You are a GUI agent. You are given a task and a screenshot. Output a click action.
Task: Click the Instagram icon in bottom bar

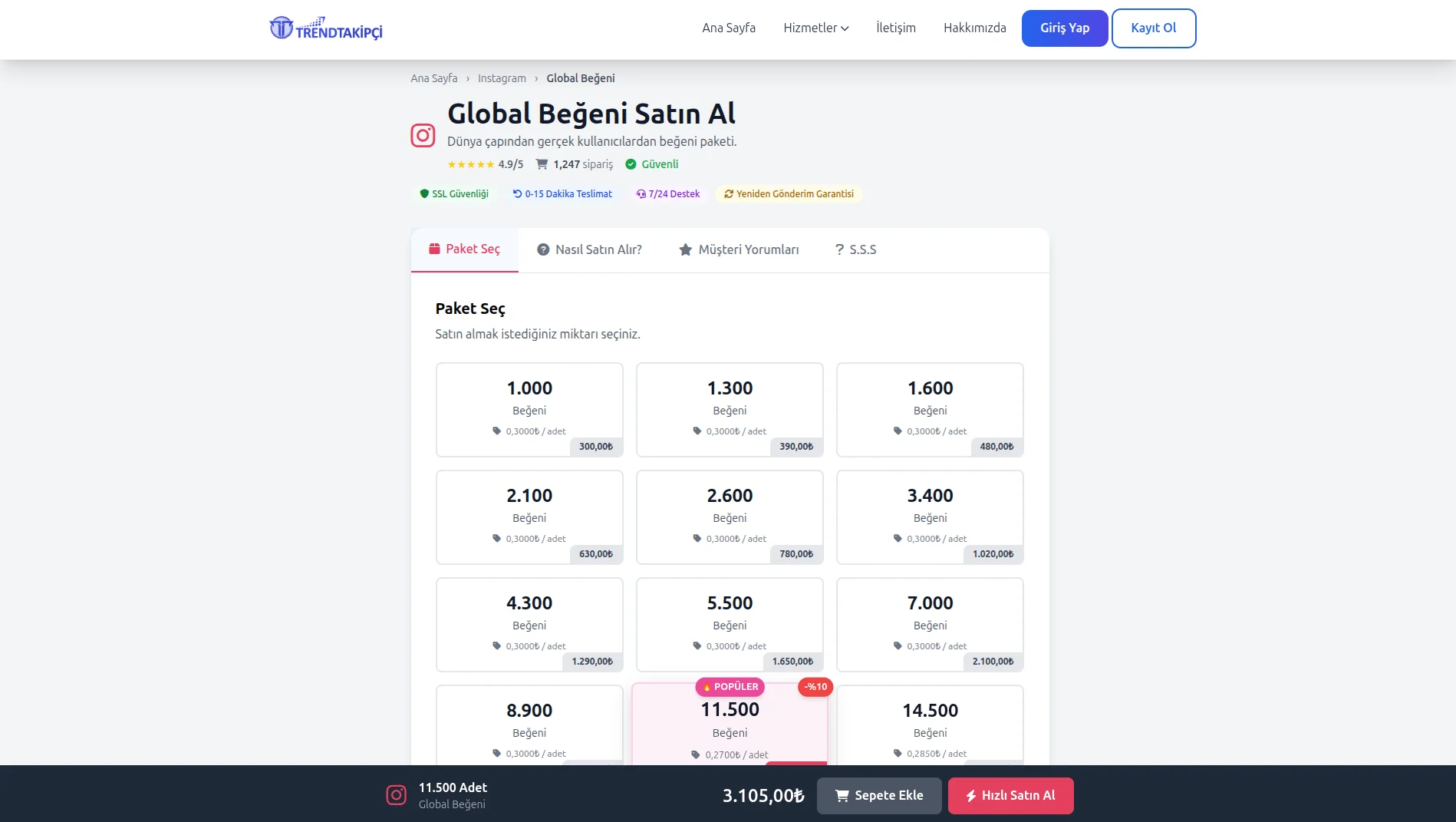click(396, 795)
